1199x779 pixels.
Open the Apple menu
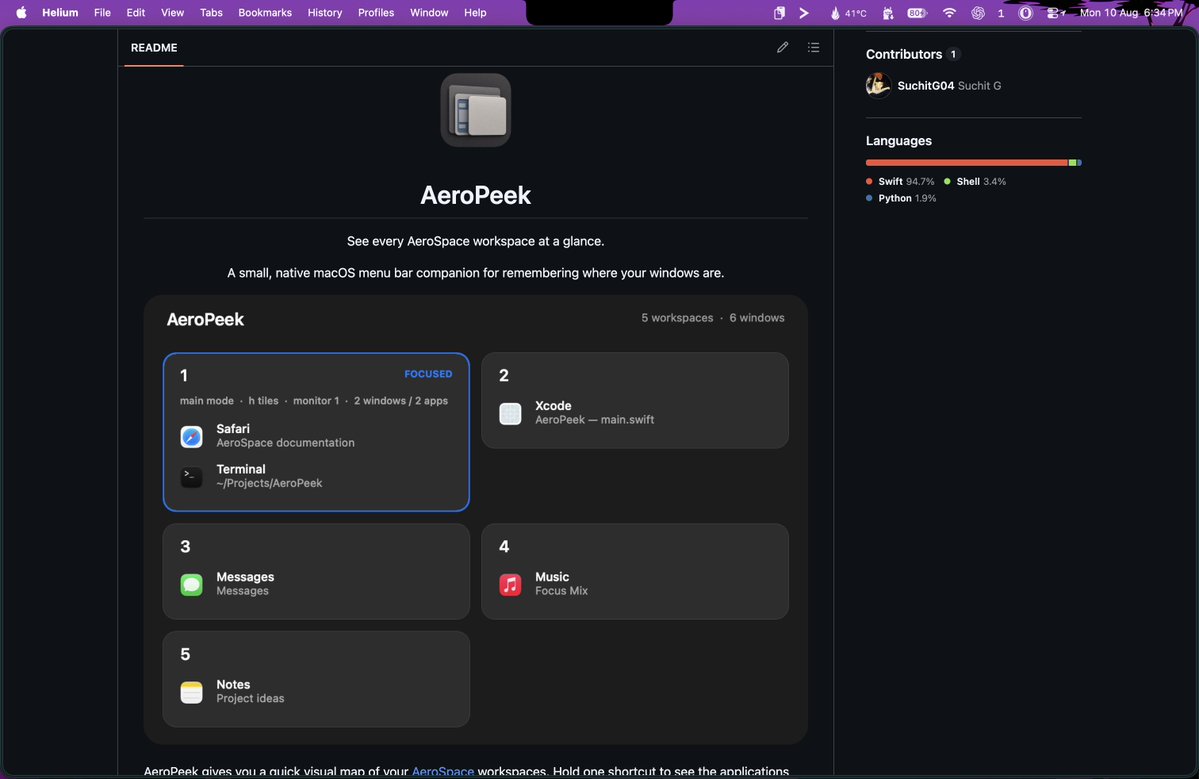click(x=21, y=13)
